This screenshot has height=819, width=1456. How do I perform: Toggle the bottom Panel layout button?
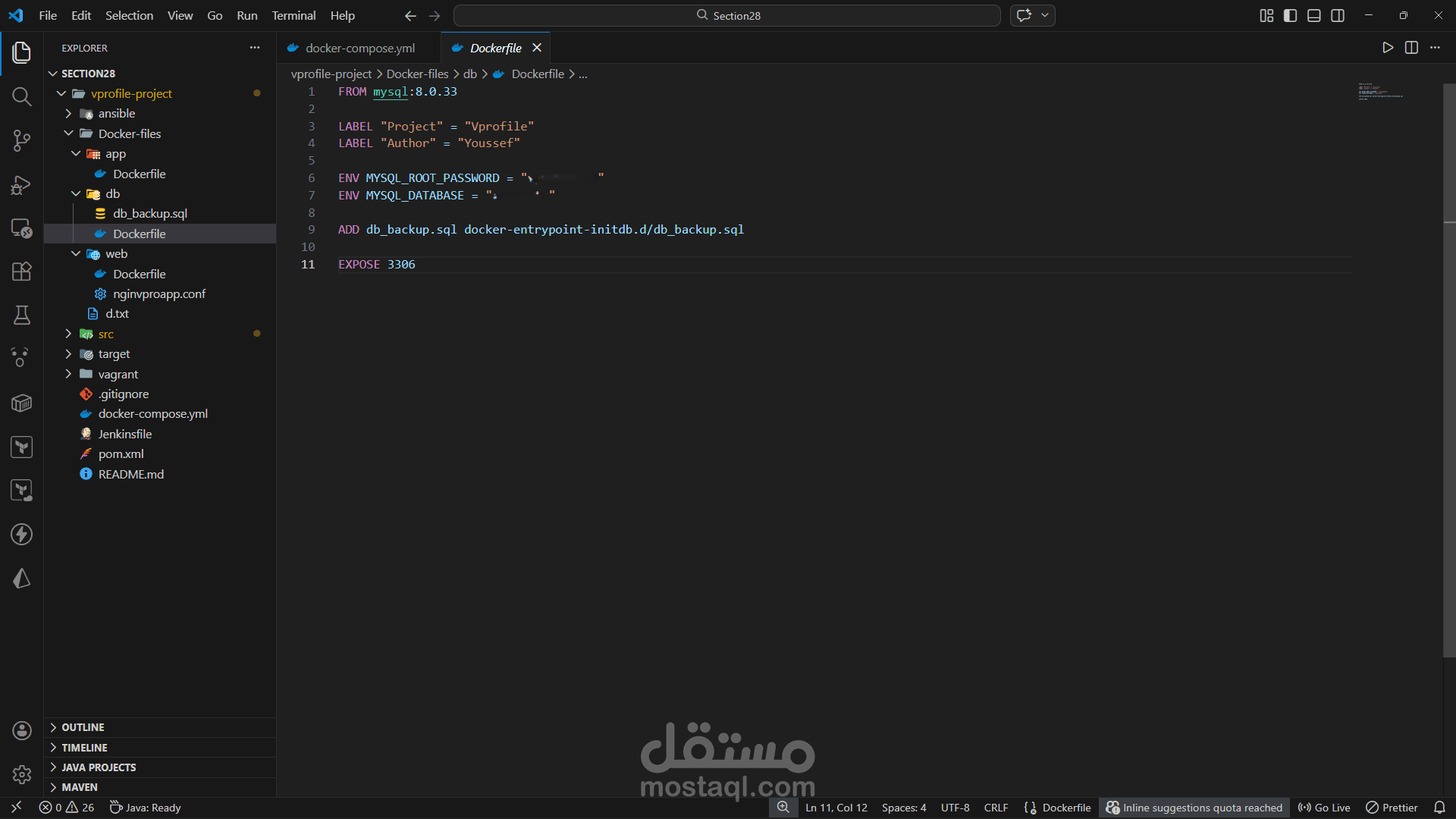tap(1314, 16)
